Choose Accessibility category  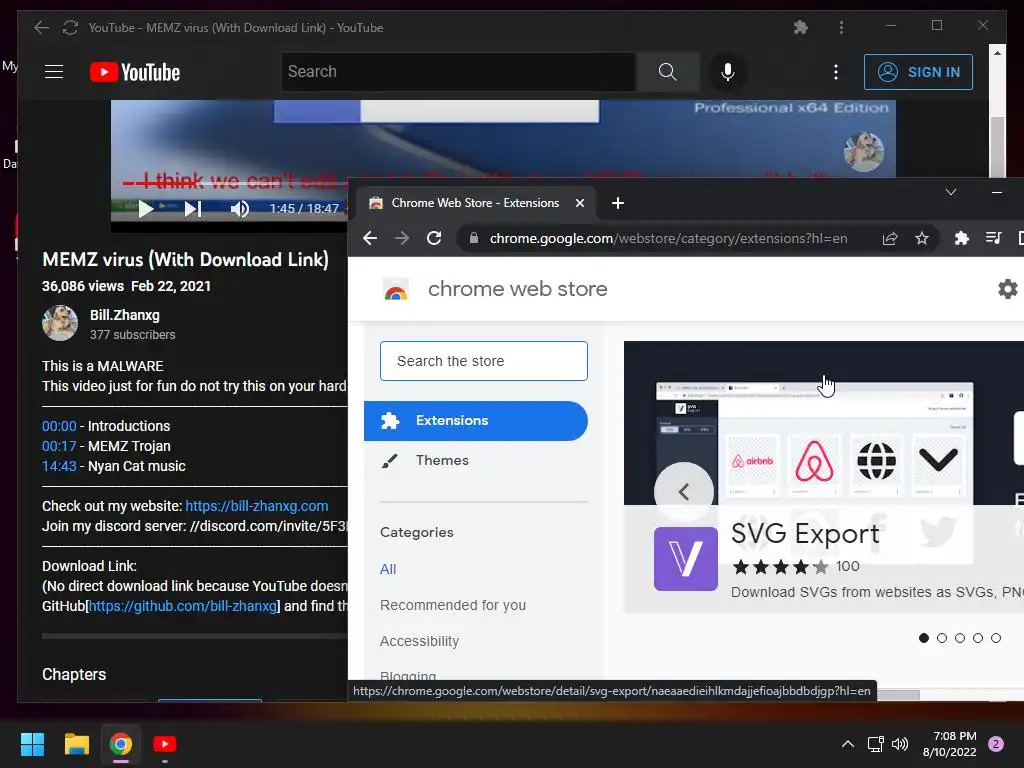pos(419,641)
